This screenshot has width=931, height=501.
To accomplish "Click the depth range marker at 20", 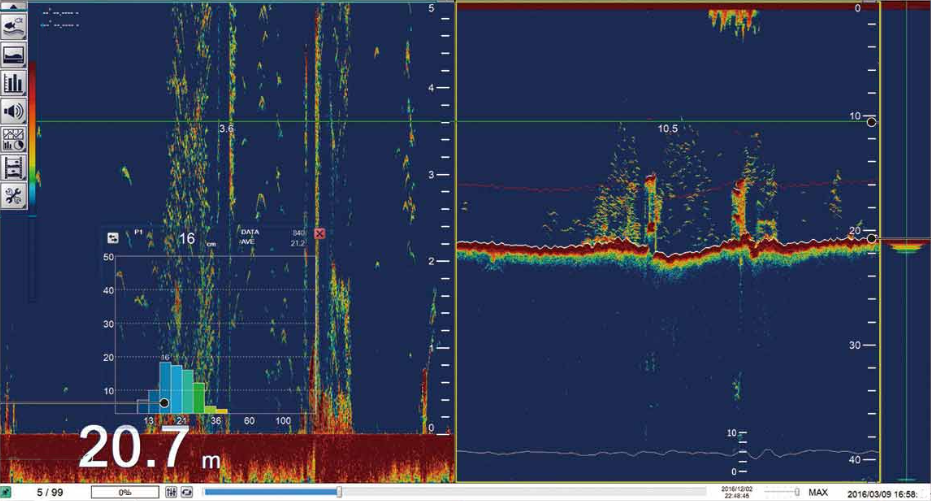I will pos(871,238).
